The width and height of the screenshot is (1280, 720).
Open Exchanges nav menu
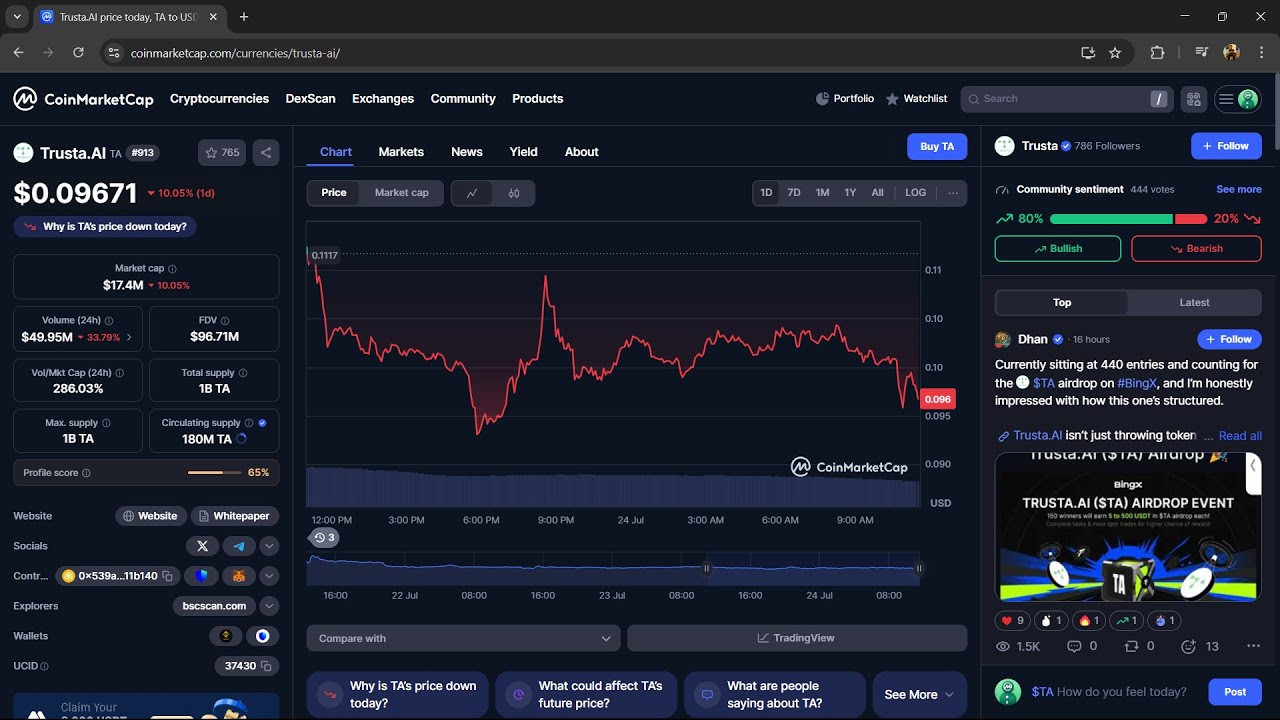pos(383,99)
